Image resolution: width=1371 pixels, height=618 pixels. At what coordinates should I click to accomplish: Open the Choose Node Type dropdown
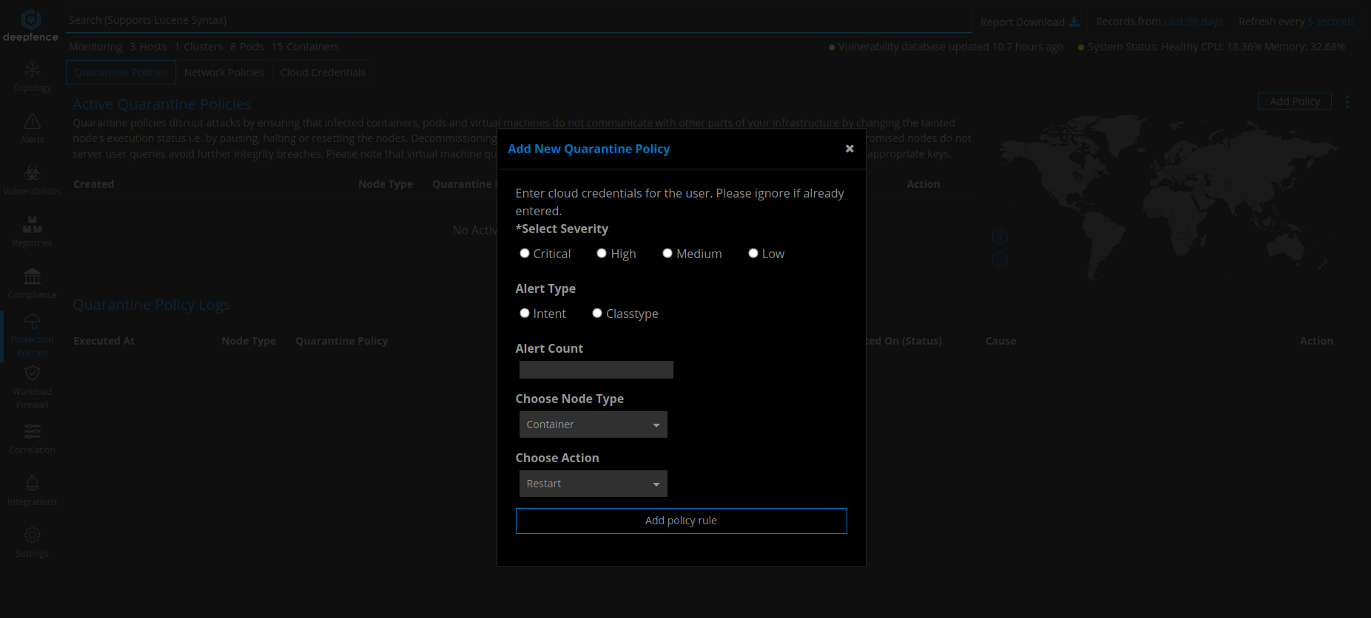click(593, 424)
